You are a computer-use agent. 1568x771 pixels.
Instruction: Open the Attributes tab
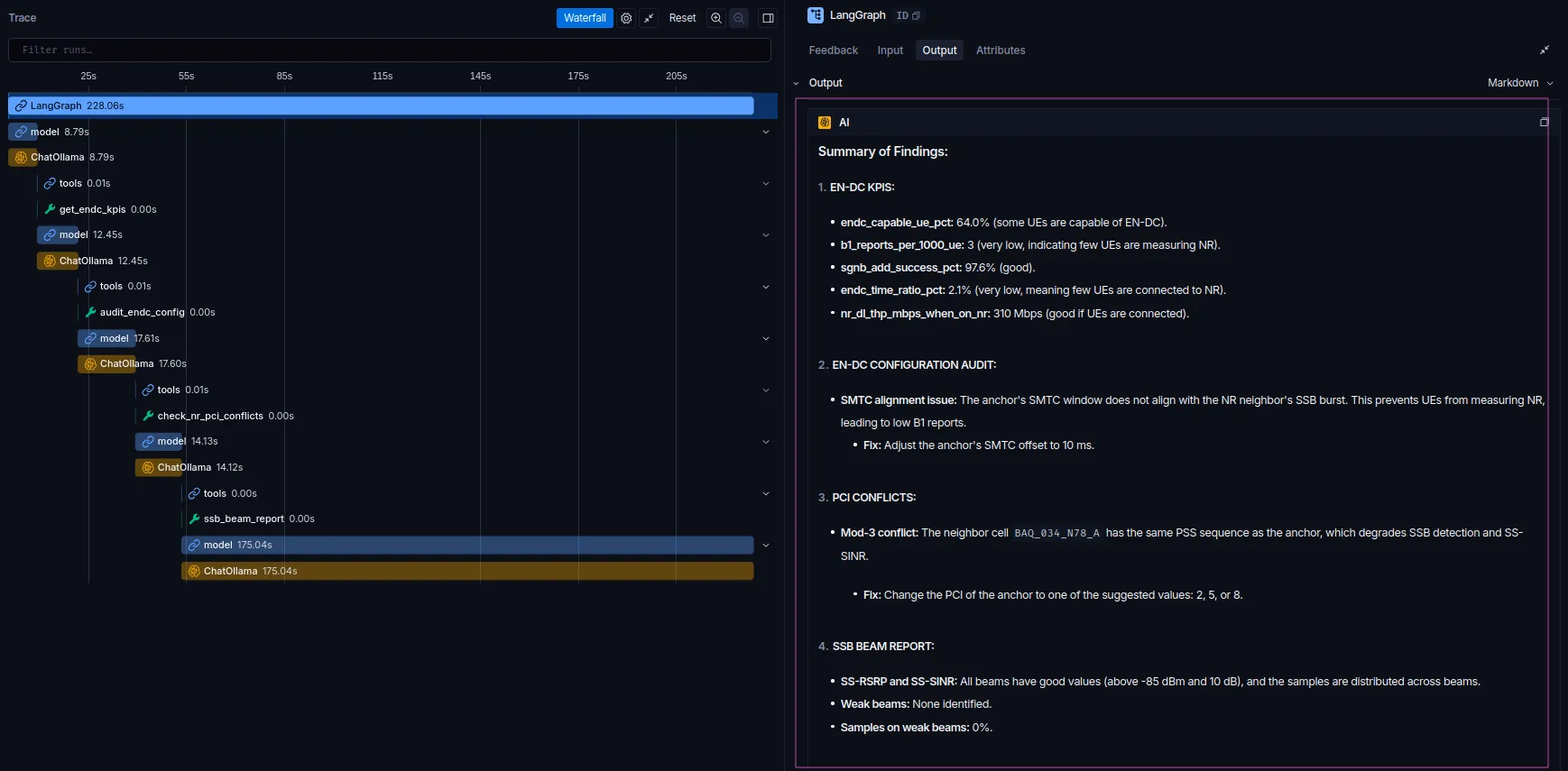[x=1001, y=50]
